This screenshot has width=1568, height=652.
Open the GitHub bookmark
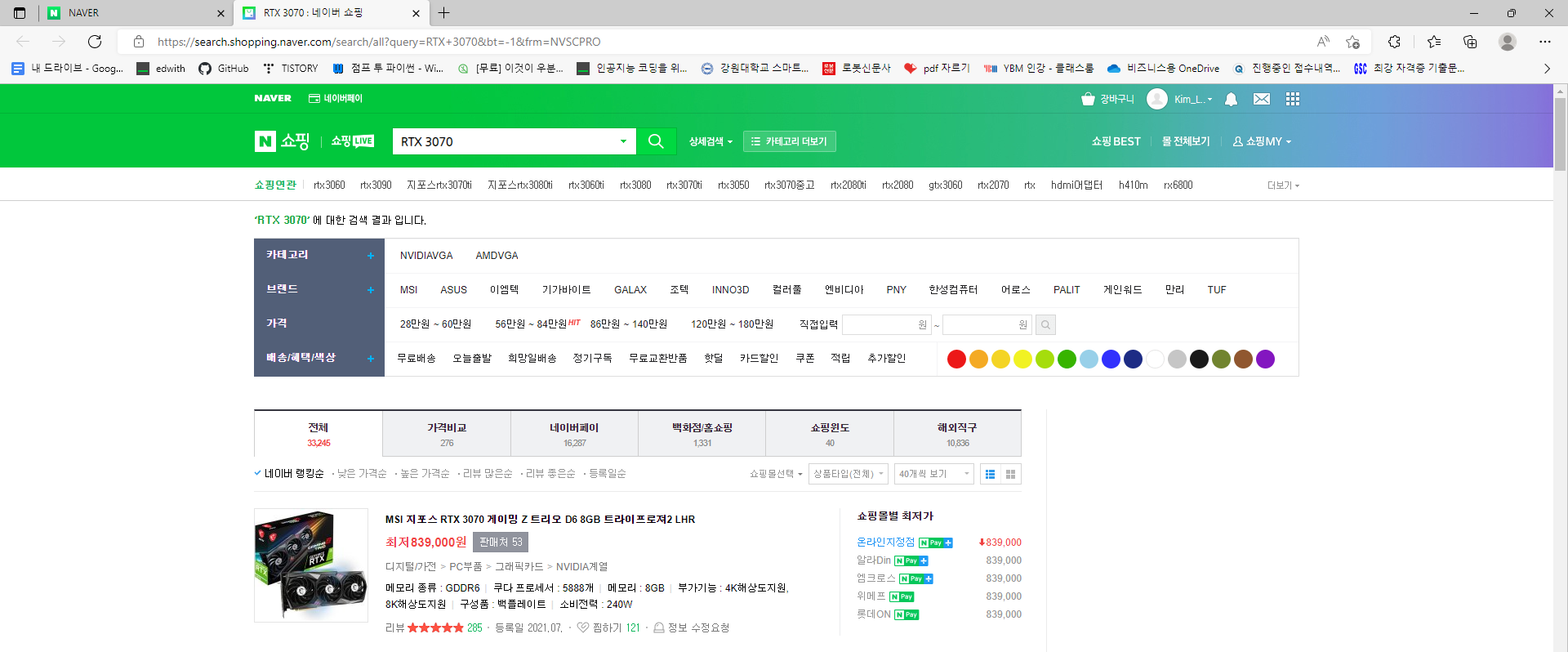[x=224, y=69]
